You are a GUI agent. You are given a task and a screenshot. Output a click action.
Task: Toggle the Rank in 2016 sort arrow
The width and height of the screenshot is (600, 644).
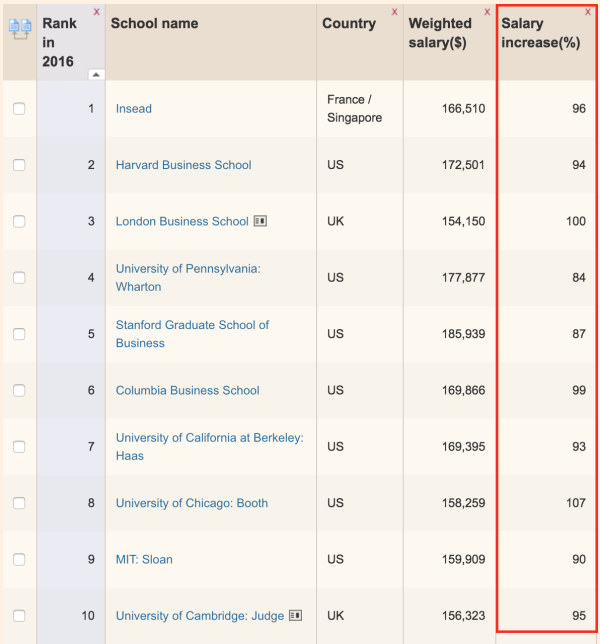pos(95,74)
